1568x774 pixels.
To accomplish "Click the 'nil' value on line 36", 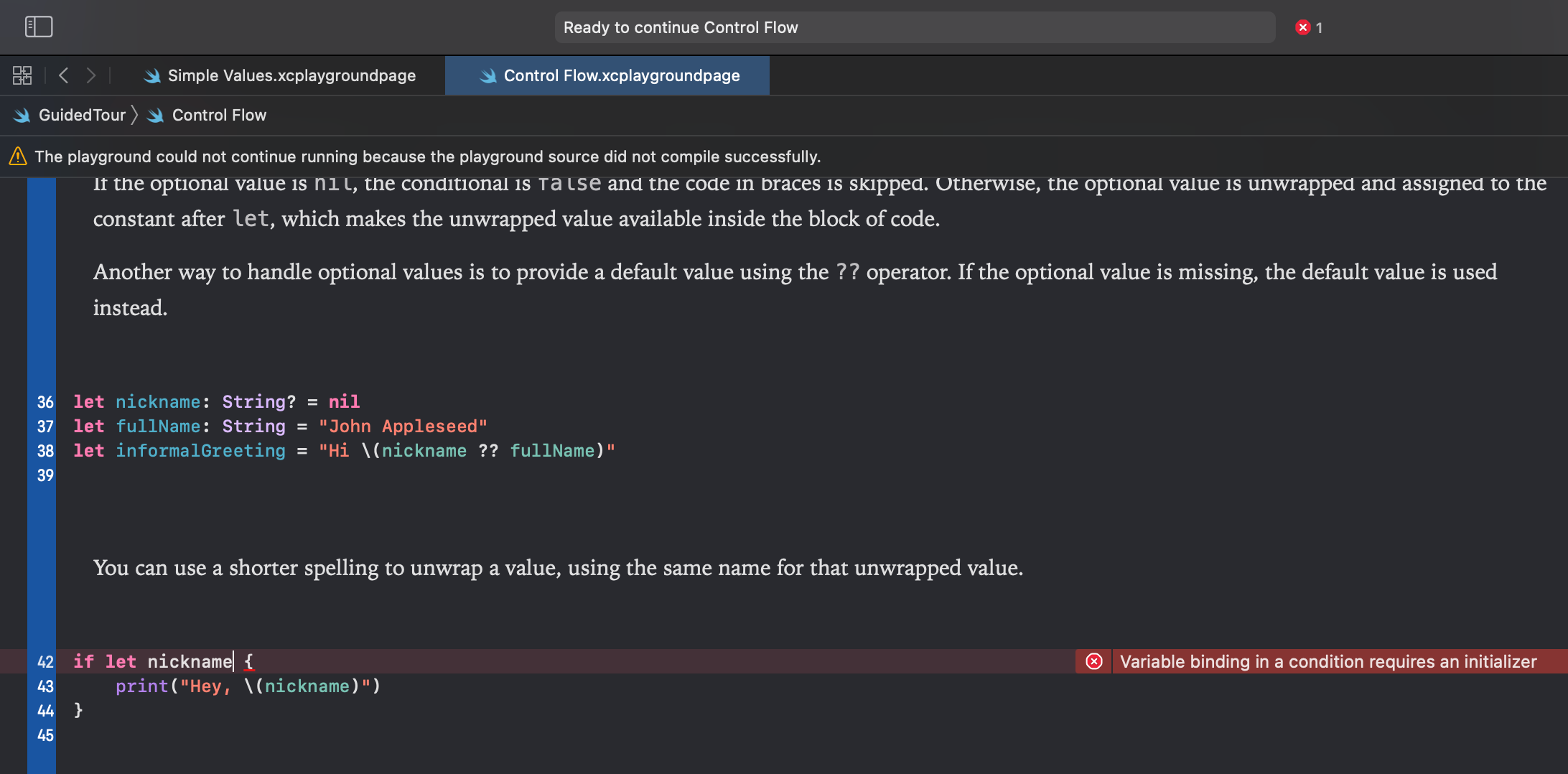I will (344, 401).
